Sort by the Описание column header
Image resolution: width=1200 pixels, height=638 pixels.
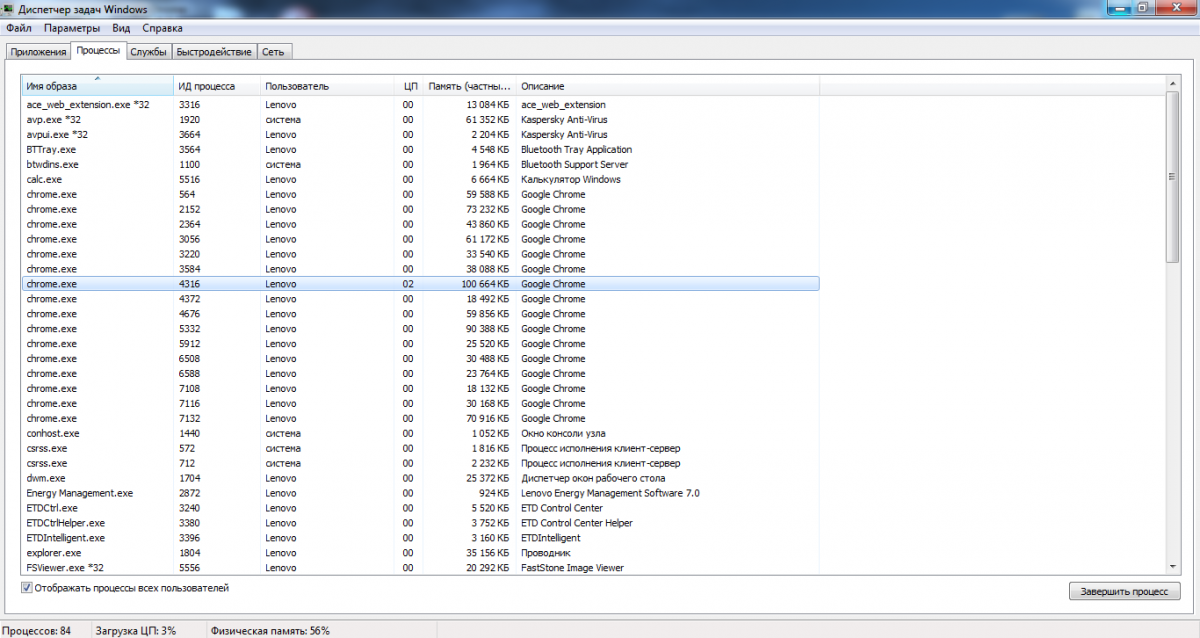pos(667,86)
